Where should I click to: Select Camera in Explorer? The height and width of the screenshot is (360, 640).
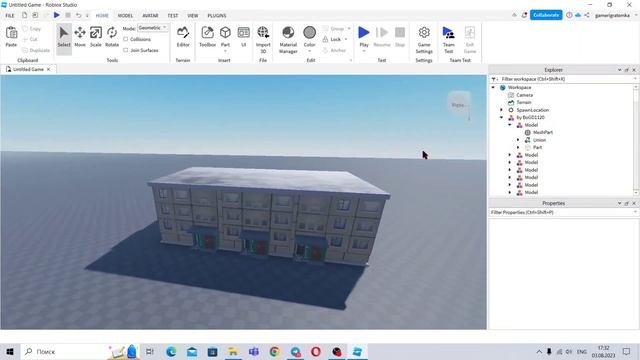(x=524, y=95)
